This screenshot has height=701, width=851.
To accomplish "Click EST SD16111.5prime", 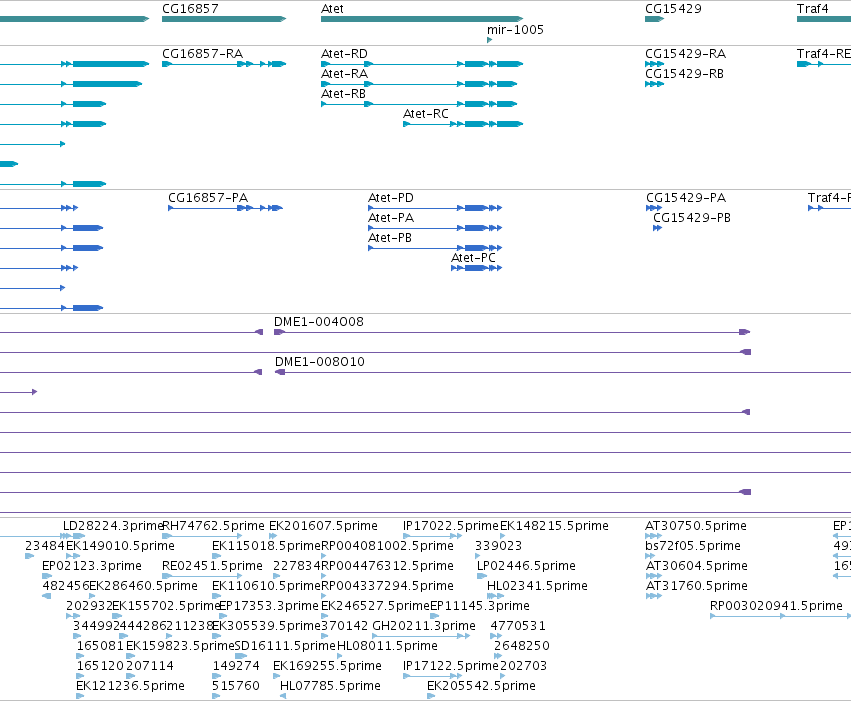I will click(x=285, y=646).
